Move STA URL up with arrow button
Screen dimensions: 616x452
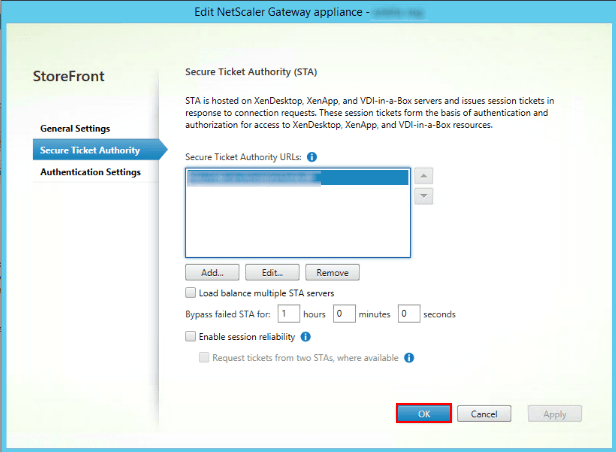click(x=424, y=176)
